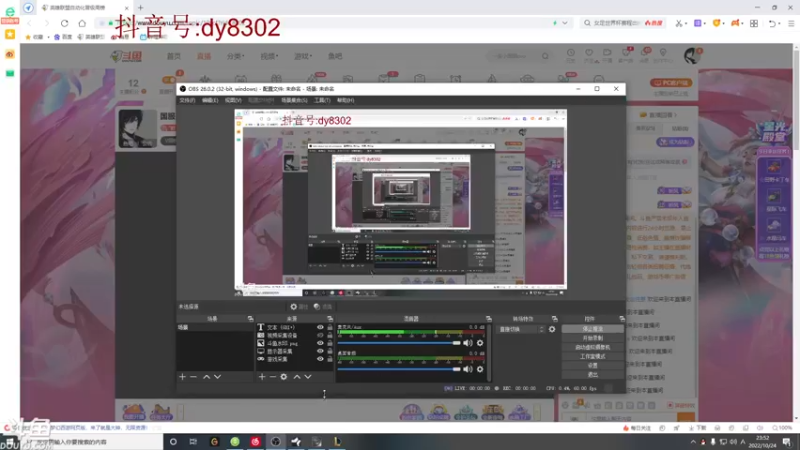Move the scene down in scenes panel
The width and height of the screenshot is (800, 450).
click(217, 377)
